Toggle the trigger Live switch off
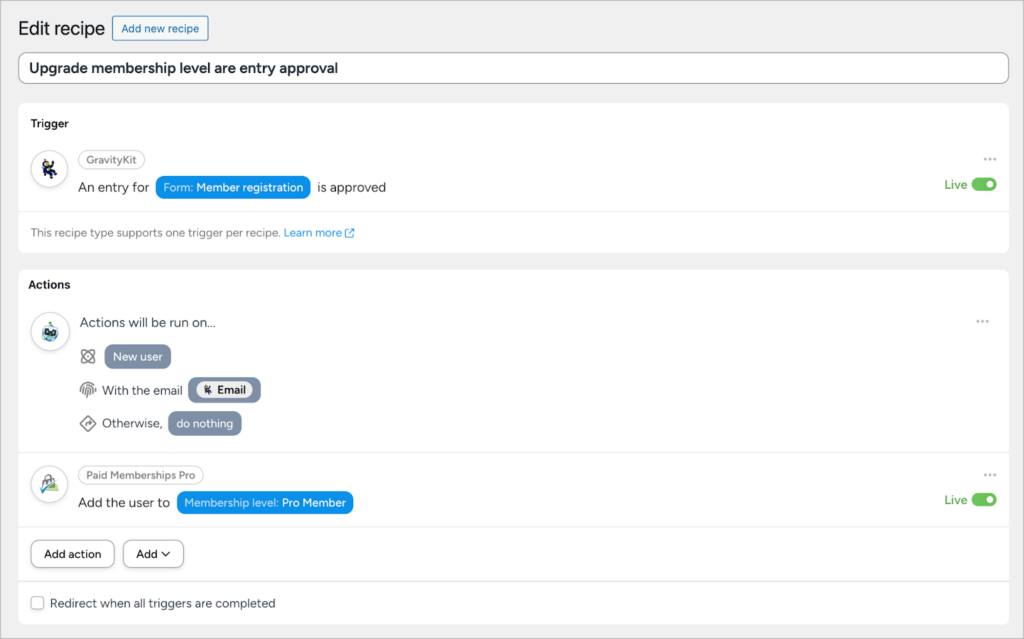Image resolution: width=1024 pixels, height=639 pixels. (x=982, y=184)
